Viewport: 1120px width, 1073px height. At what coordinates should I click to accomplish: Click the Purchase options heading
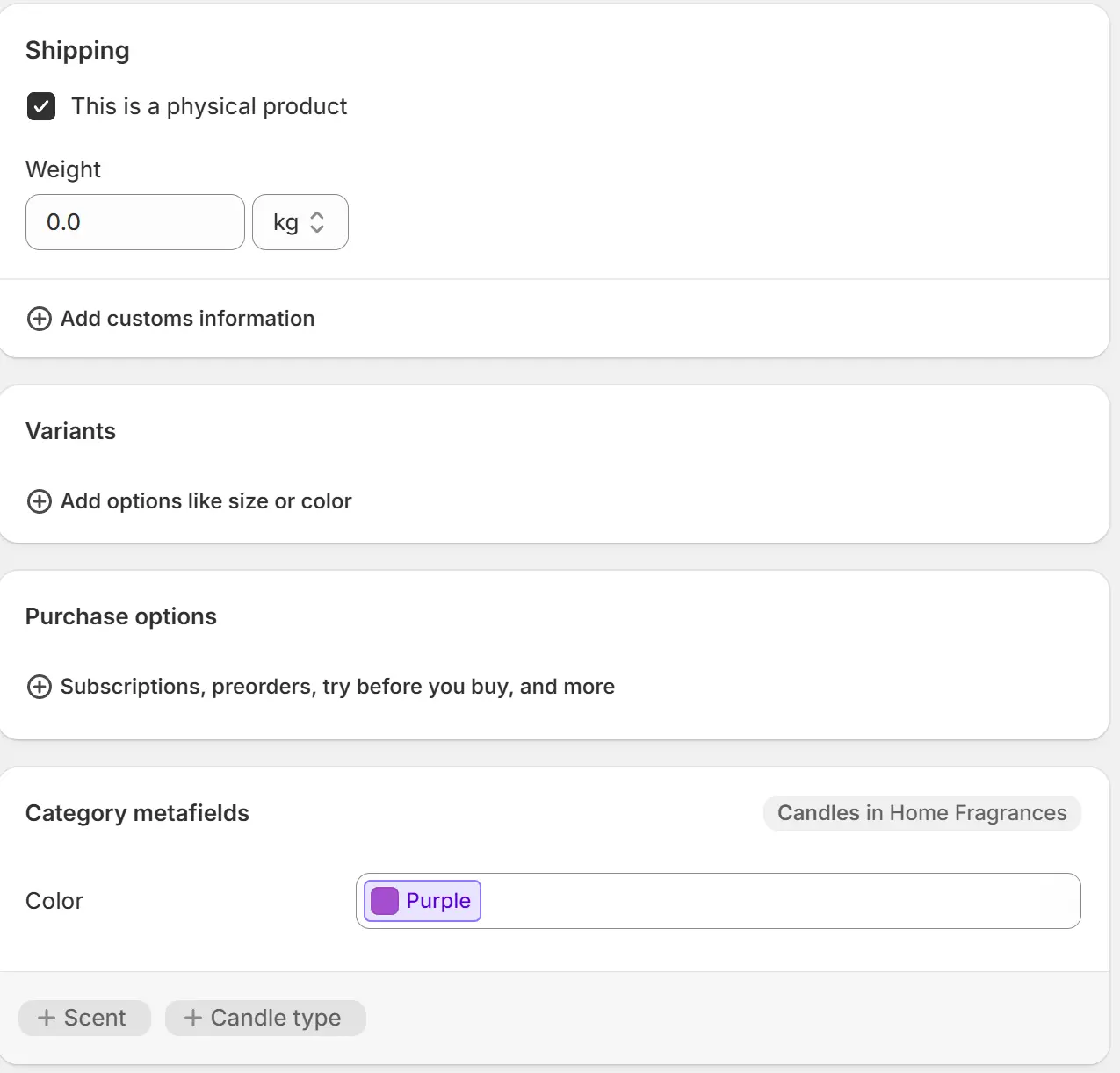click(x=121, y=616)
